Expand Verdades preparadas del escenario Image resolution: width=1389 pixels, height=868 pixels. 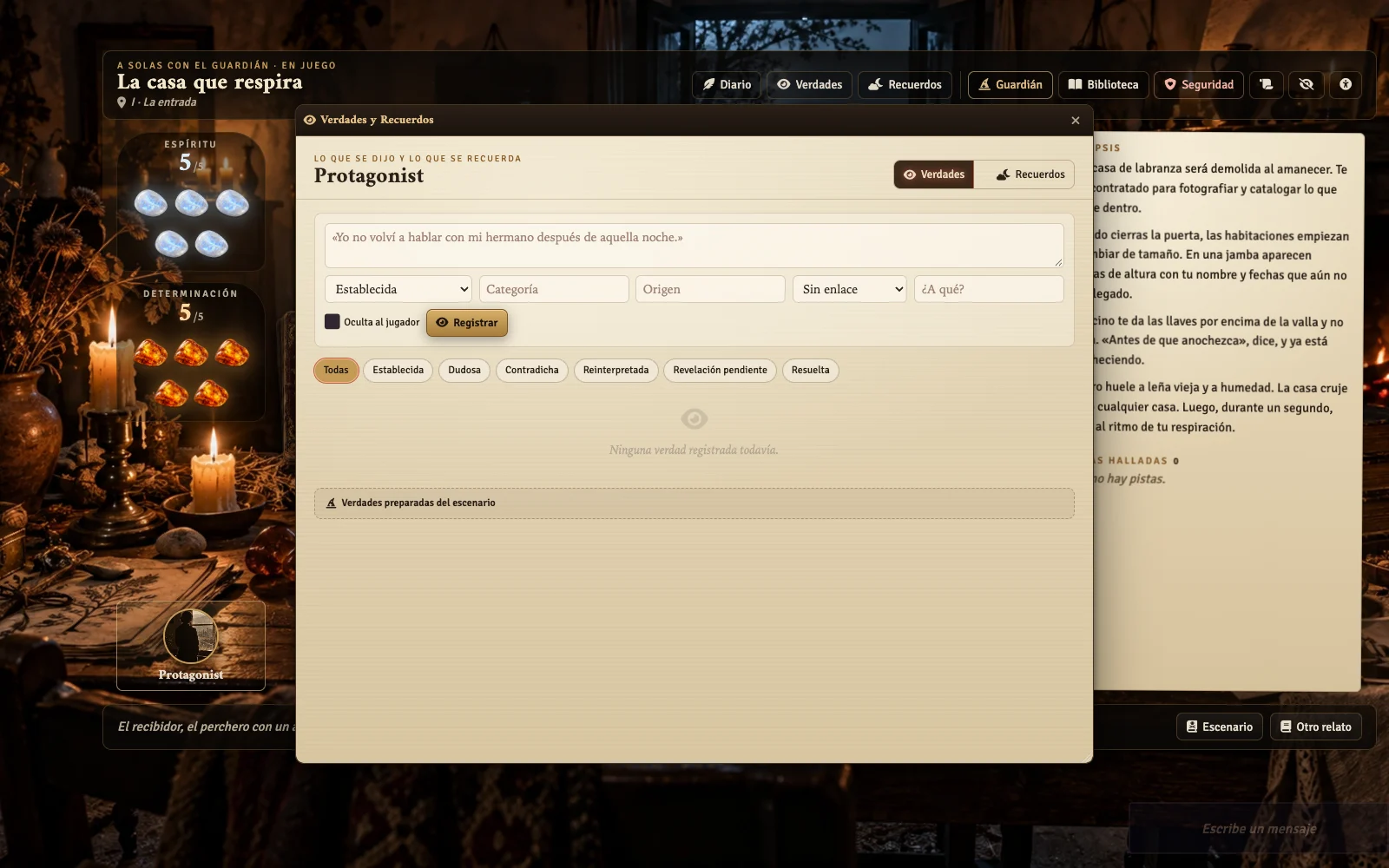694,503
